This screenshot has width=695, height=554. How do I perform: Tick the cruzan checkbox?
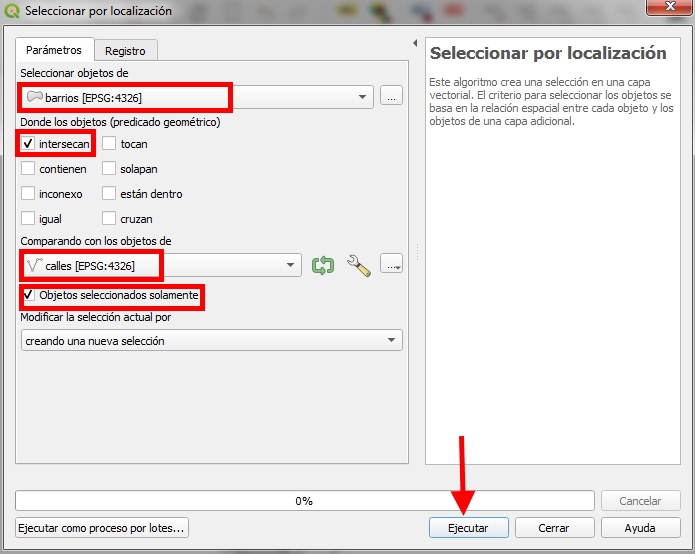[109, 218]
